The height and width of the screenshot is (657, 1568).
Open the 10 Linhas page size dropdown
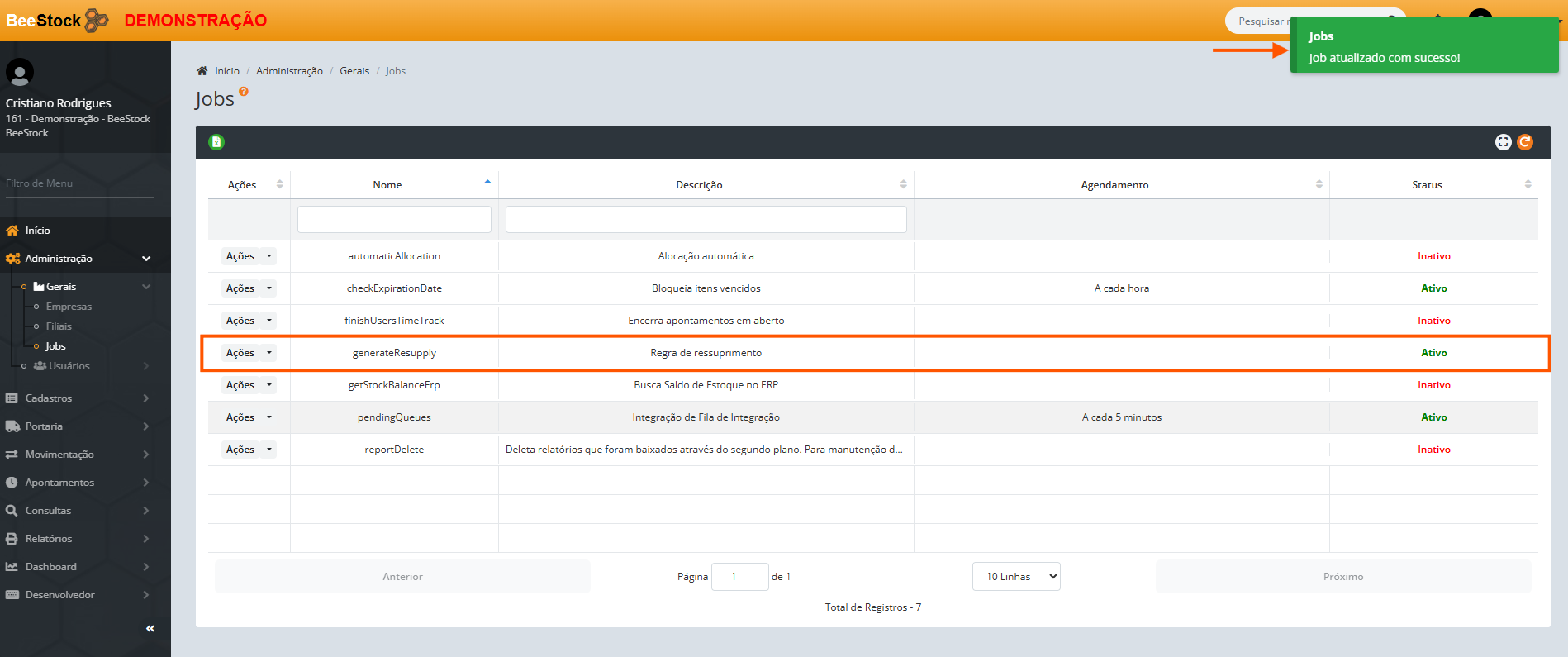point(1016,577)
